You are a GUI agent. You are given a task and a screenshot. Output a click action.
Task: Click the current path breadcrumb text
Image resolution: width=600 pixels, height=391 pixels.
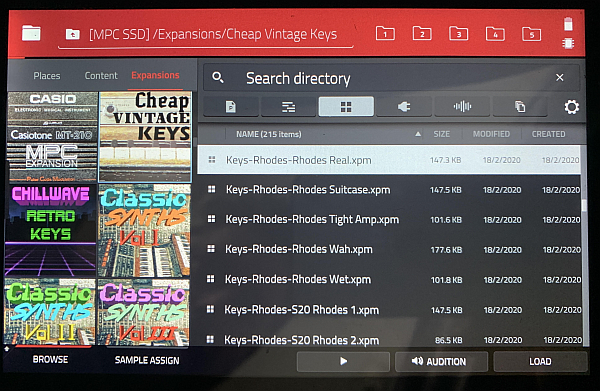click(213, 34)
